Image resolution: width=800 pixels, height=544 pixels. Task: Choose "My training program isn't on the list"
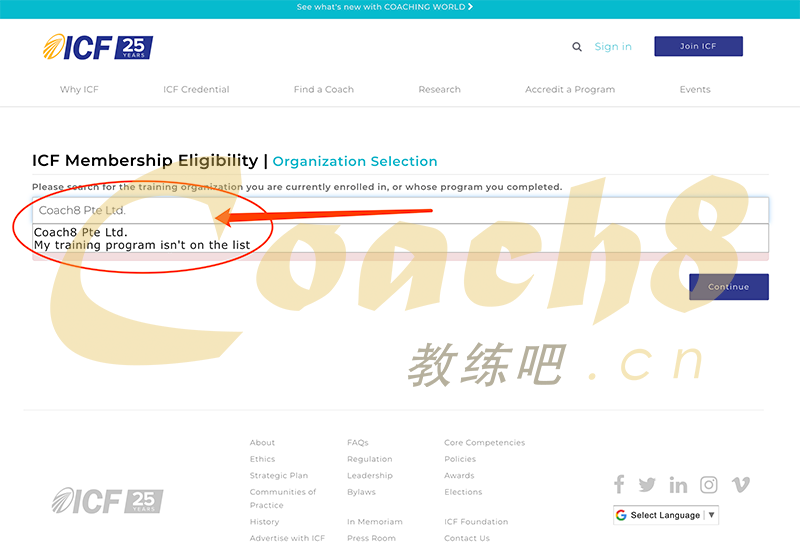[141, 245]
